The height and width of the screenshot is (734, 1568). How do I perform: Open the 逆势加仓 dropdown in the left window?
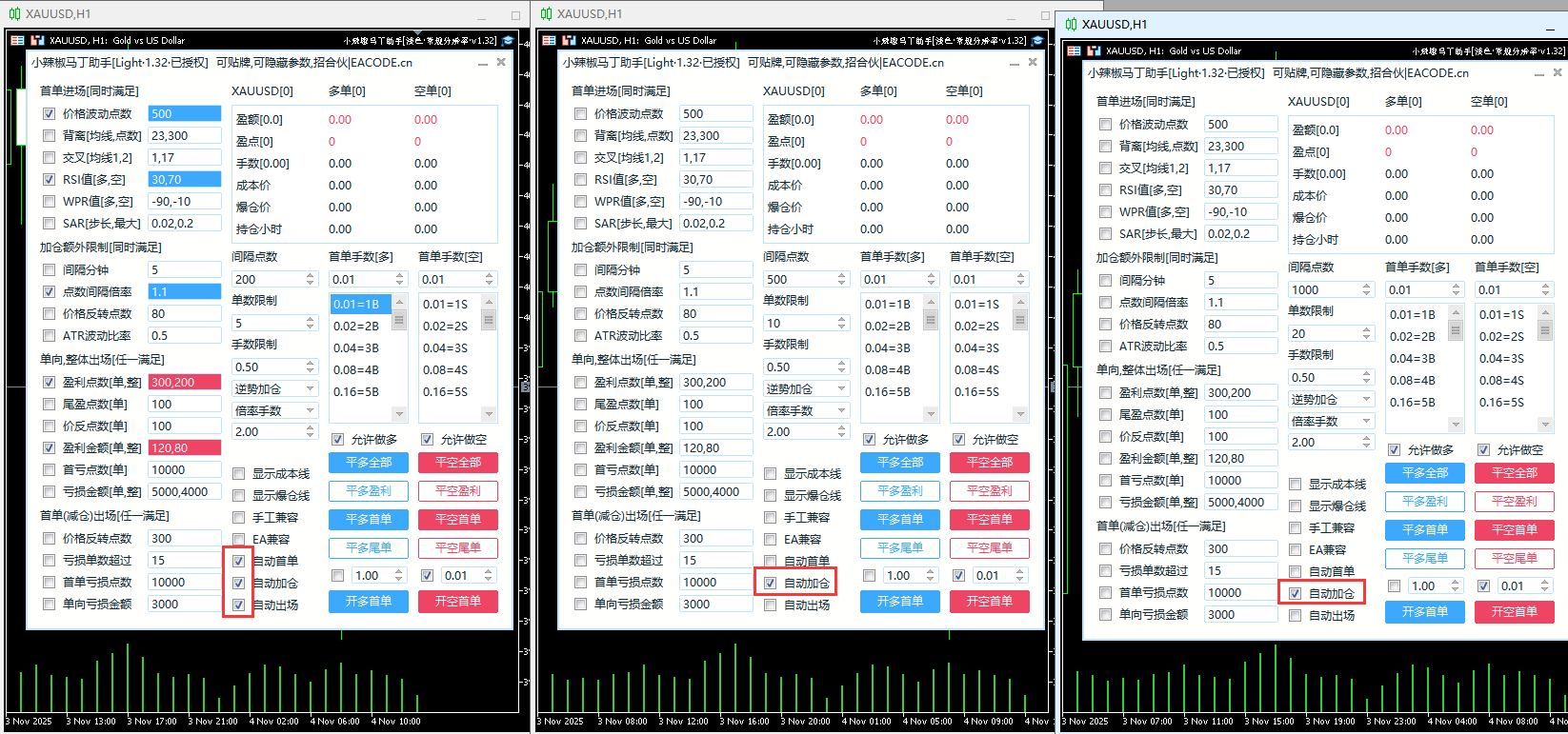pyautogui.click(x=274, y=389)
